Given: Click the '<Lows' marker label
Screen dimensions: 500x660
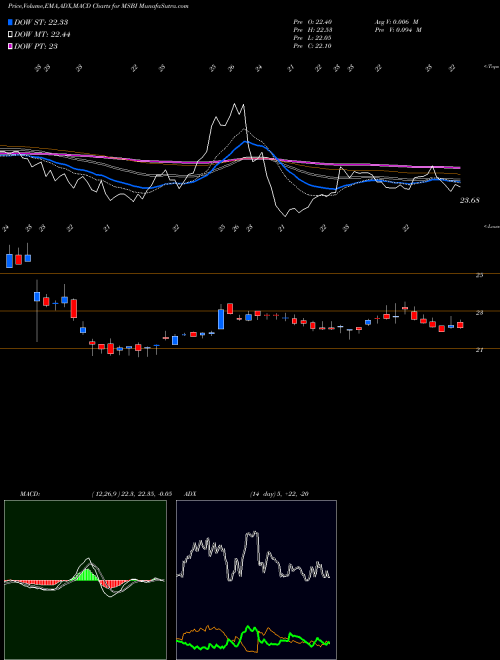Looking at the screenshot, I should pos(491,226).
